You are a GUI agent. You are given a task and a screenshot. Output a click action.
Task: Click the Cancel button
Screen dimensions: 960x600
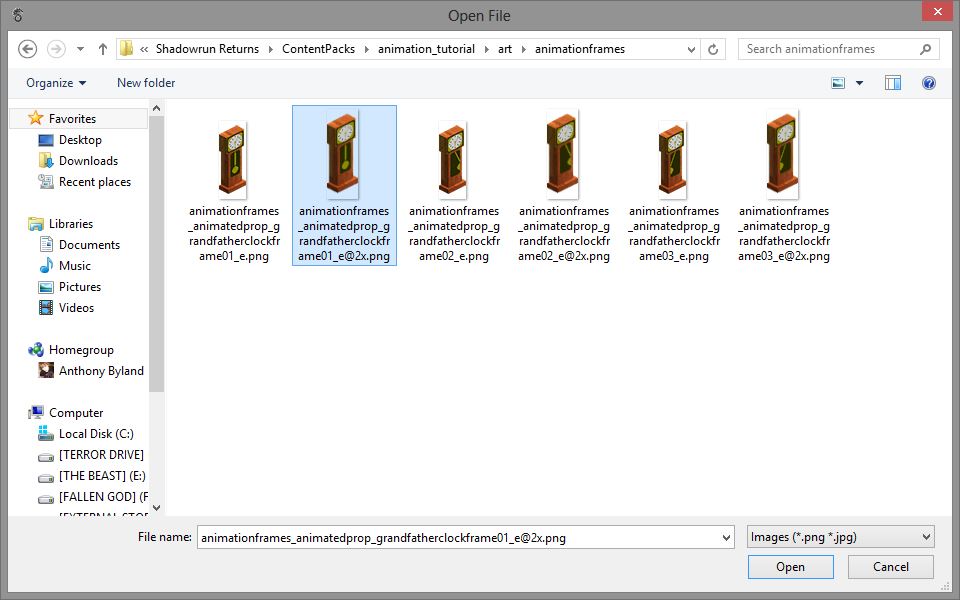coord(891,567)
